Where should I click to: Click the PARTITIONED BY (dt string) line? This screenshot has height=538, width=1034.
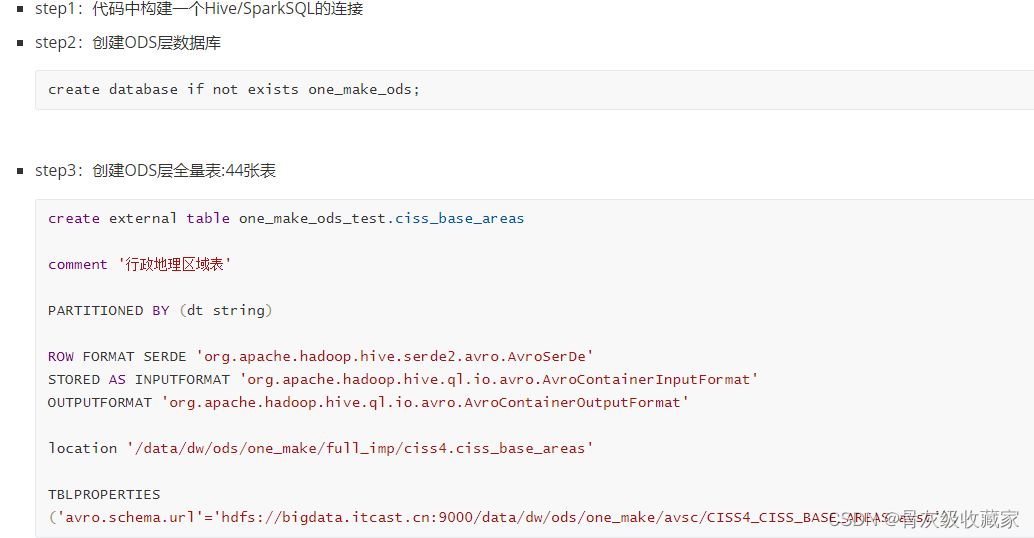tap(160, 311)
